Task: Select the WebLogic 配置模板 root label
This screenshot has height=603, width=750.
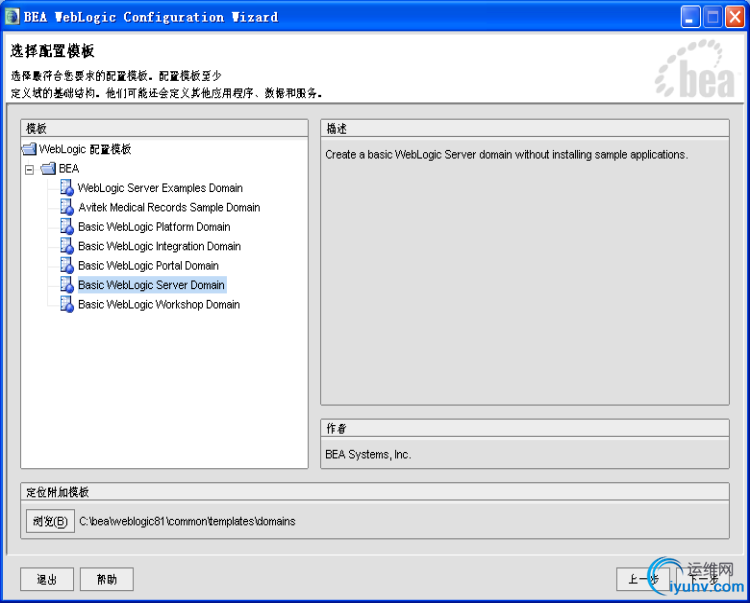Action: [85, 149]
